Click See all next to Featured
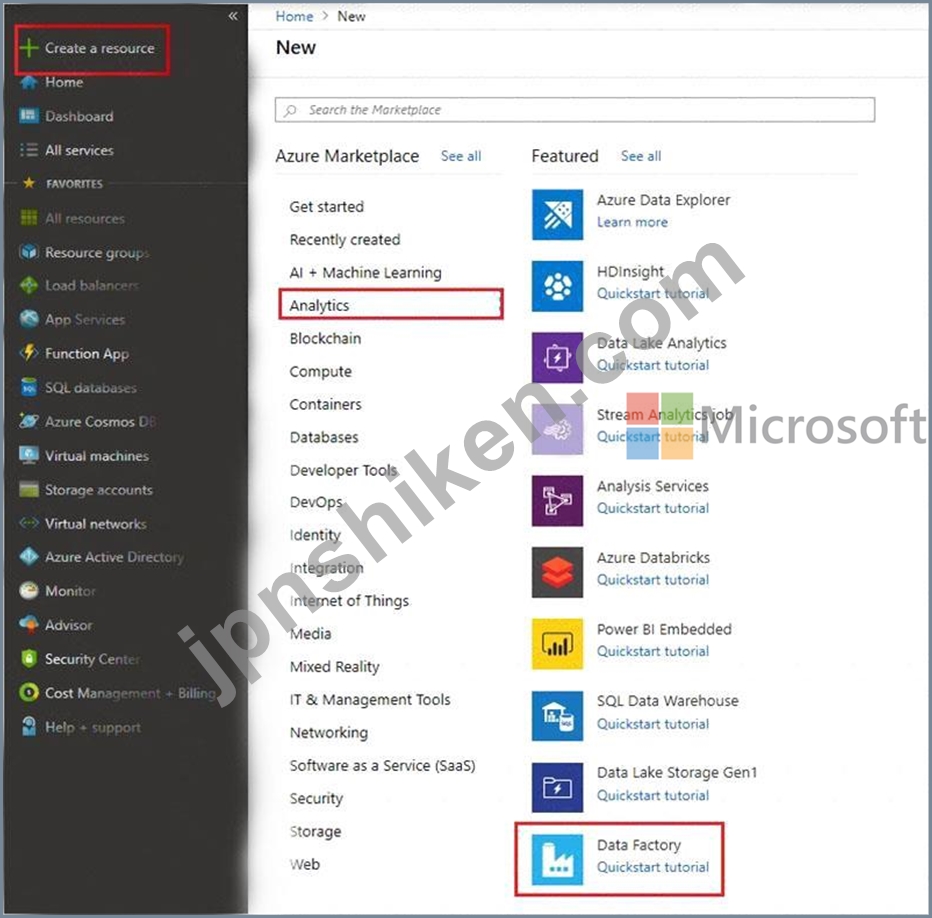932x918 pixels. click(x=641, y=156)
